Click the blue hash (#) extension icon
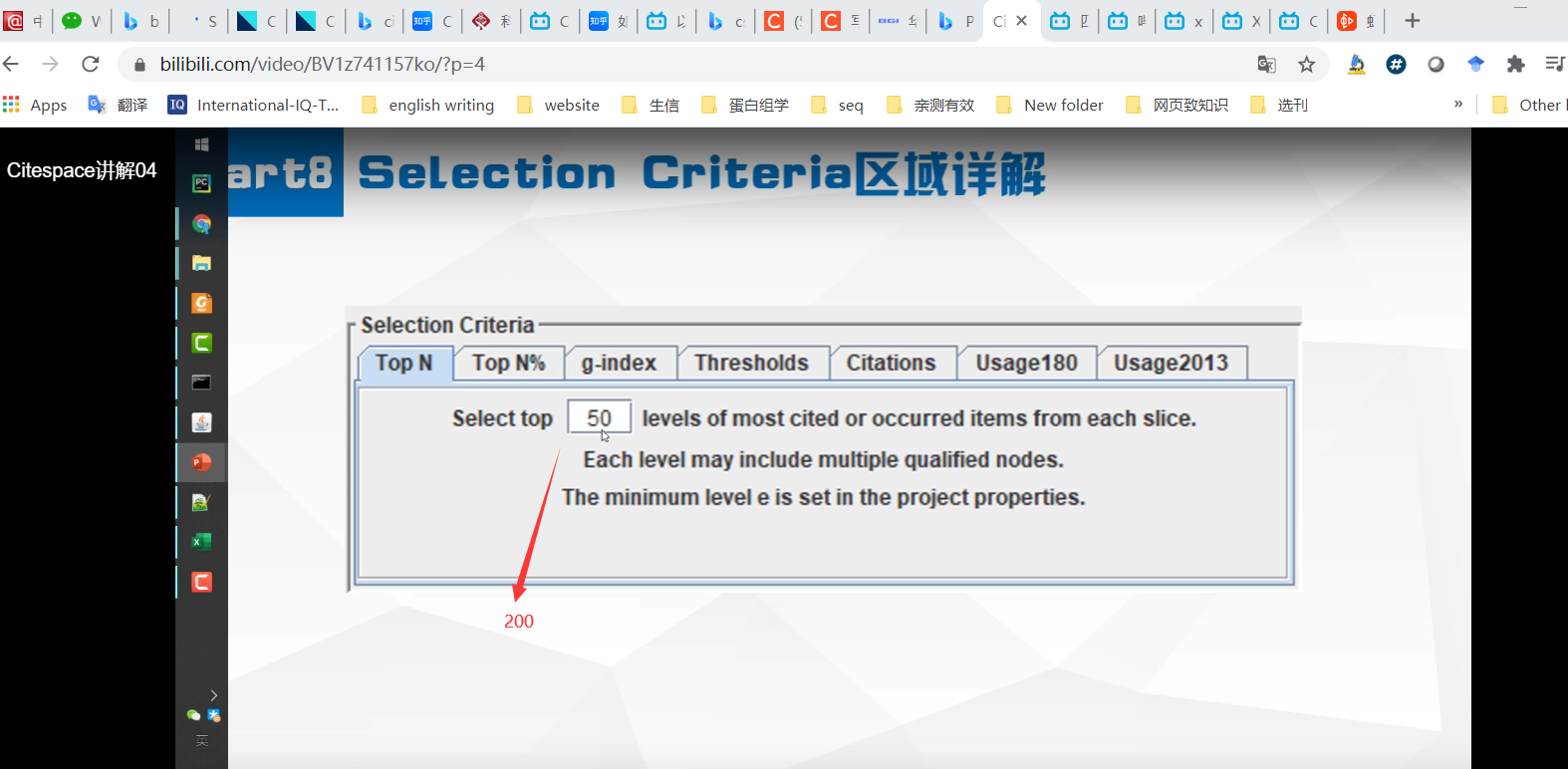The image size is (1568, 769). (x=1396, y=64)
